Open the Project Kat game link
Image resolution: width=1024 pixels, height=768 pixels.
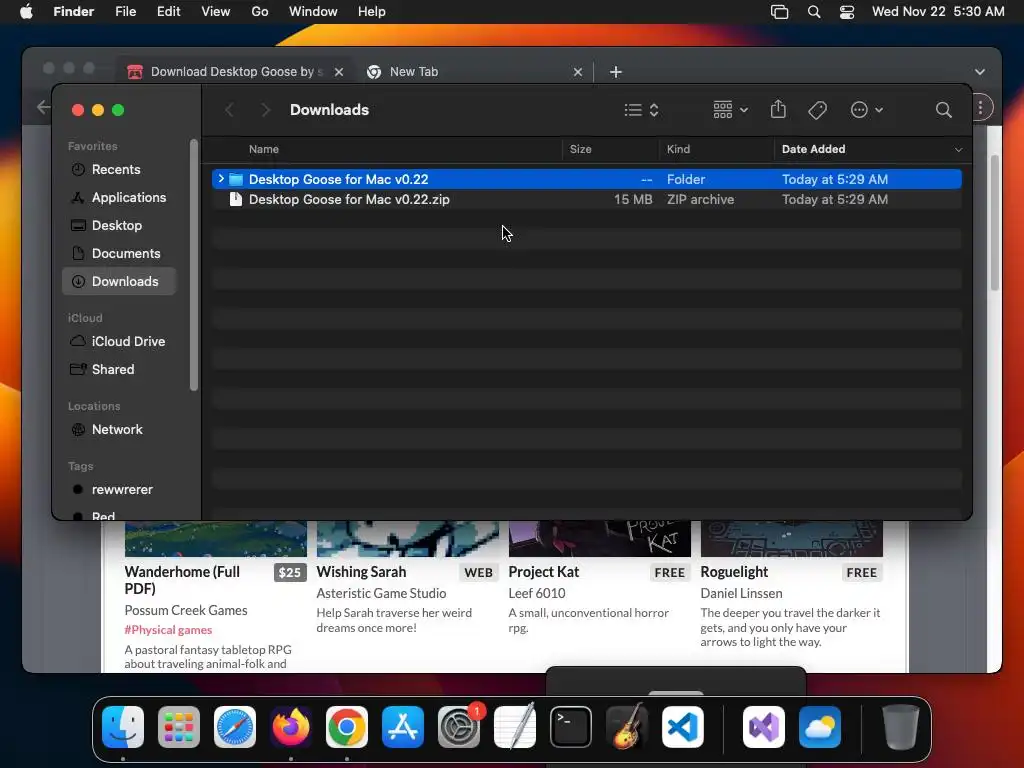(x=544, y=572)
